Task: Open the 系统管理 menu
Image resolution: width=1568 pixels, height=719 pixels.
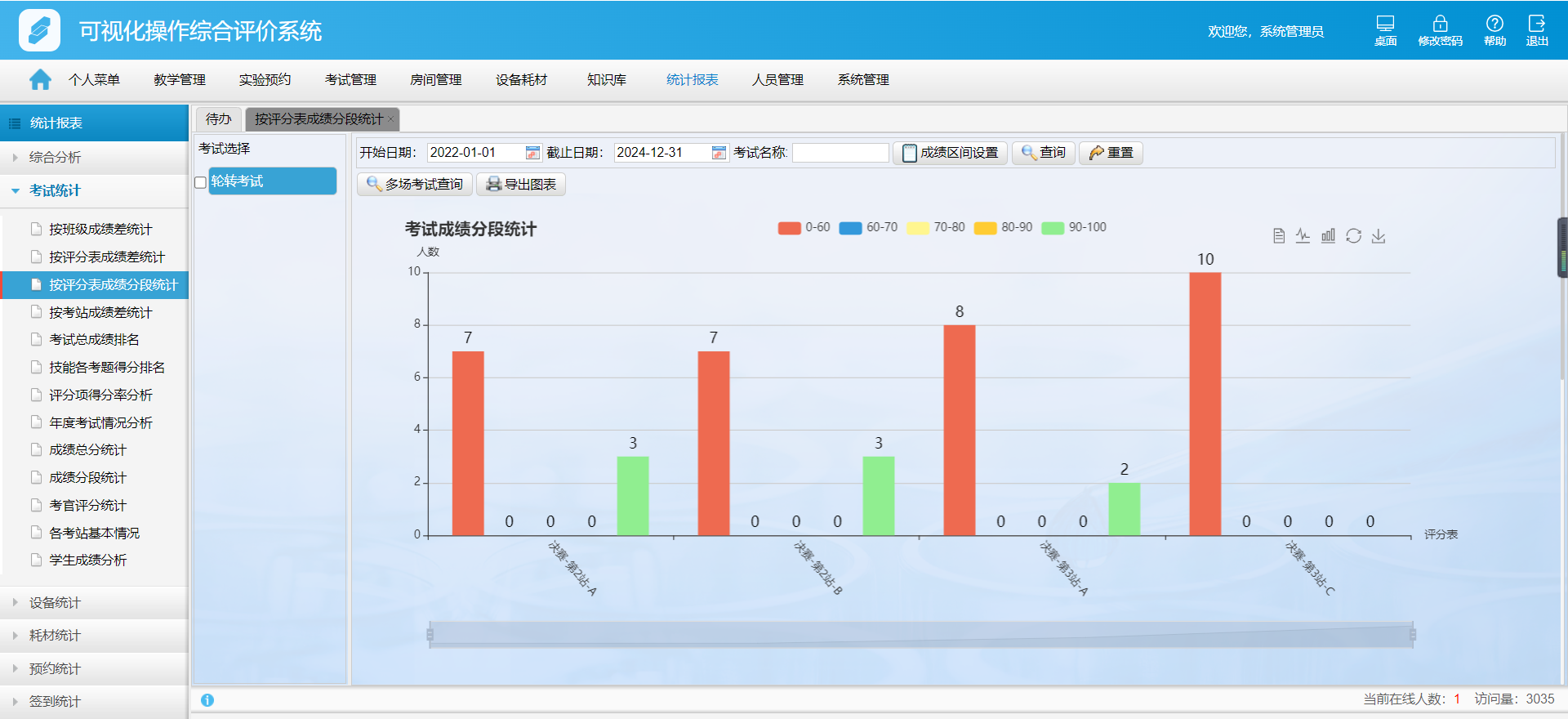Action: pos(863,80)
